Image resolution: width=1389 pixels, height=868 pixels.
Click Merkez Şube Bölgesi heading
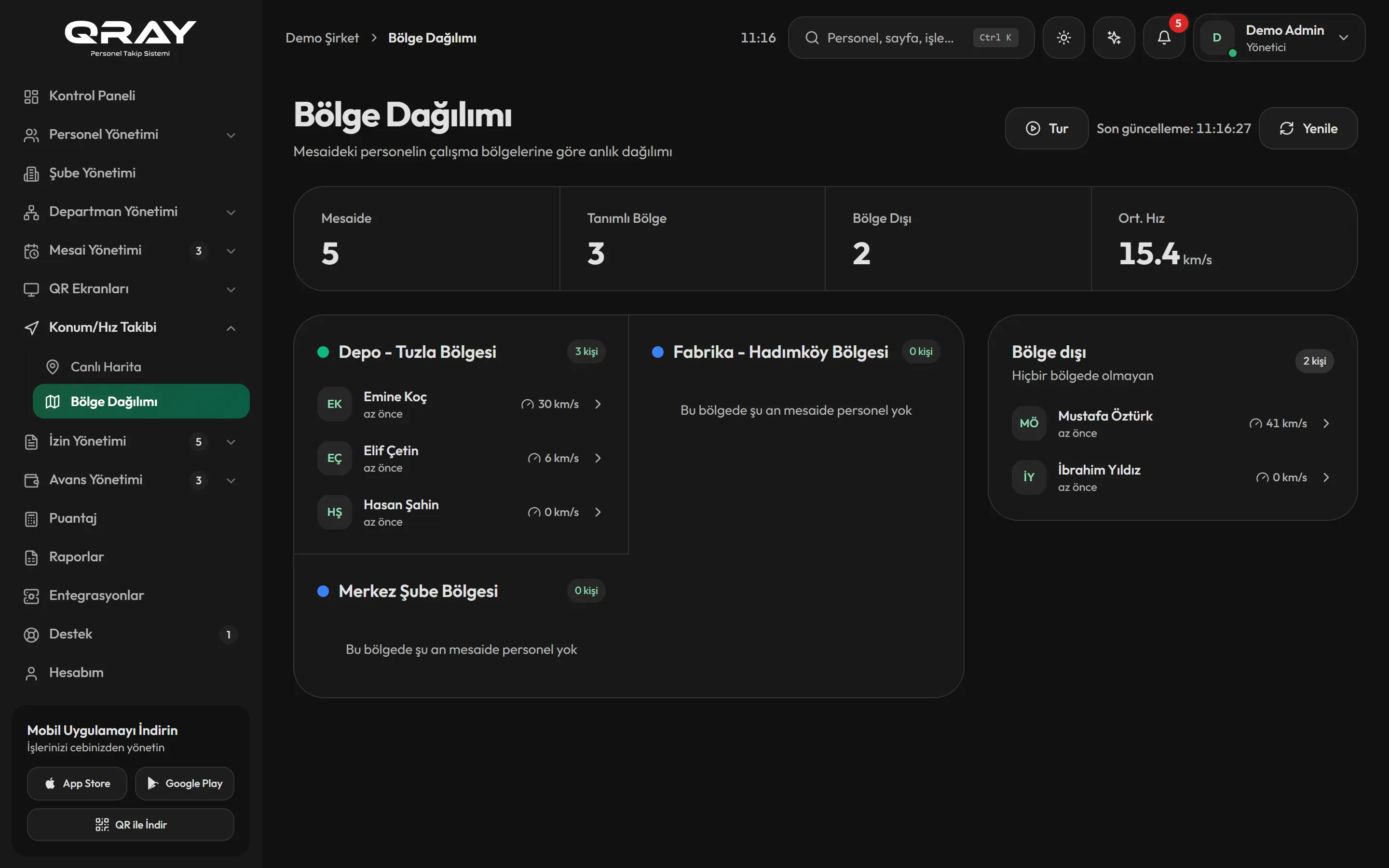[418, 591]
